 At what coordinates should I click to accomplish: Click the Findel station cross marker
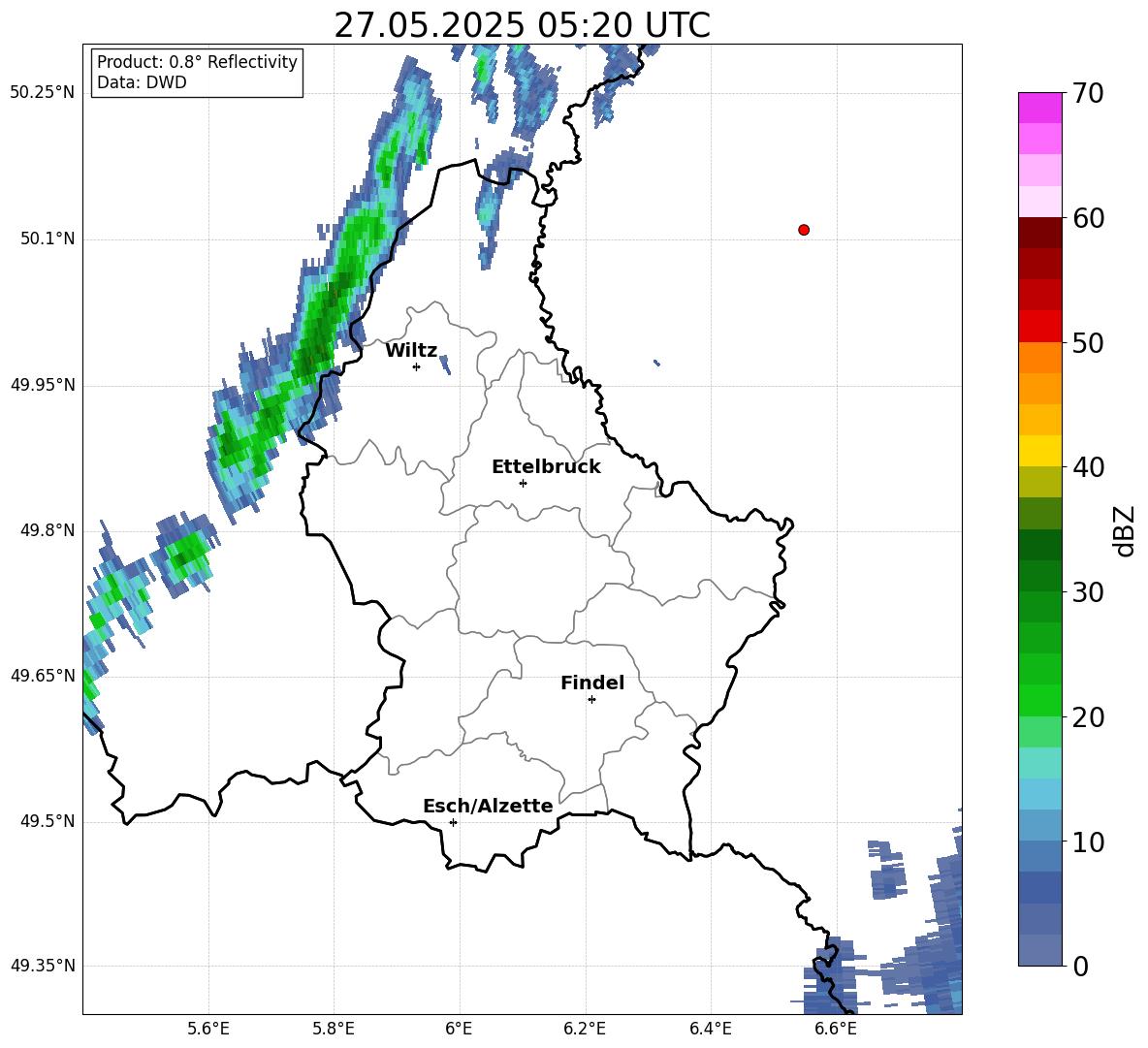(x=591, y=700)
